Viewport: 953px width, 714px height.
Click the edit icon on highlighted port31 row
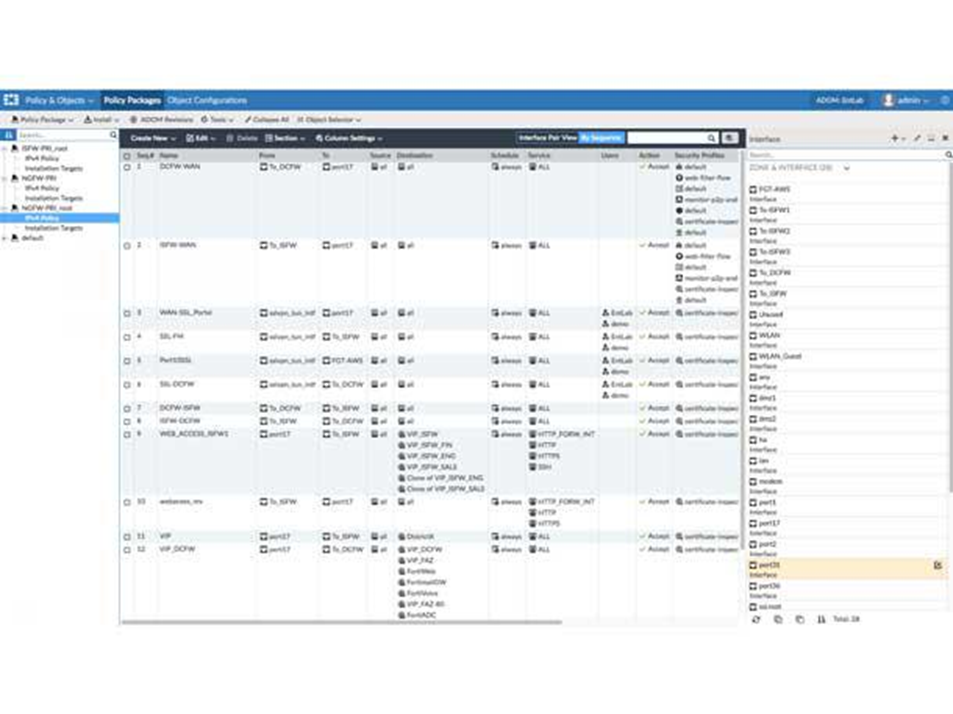click(937, 566)
